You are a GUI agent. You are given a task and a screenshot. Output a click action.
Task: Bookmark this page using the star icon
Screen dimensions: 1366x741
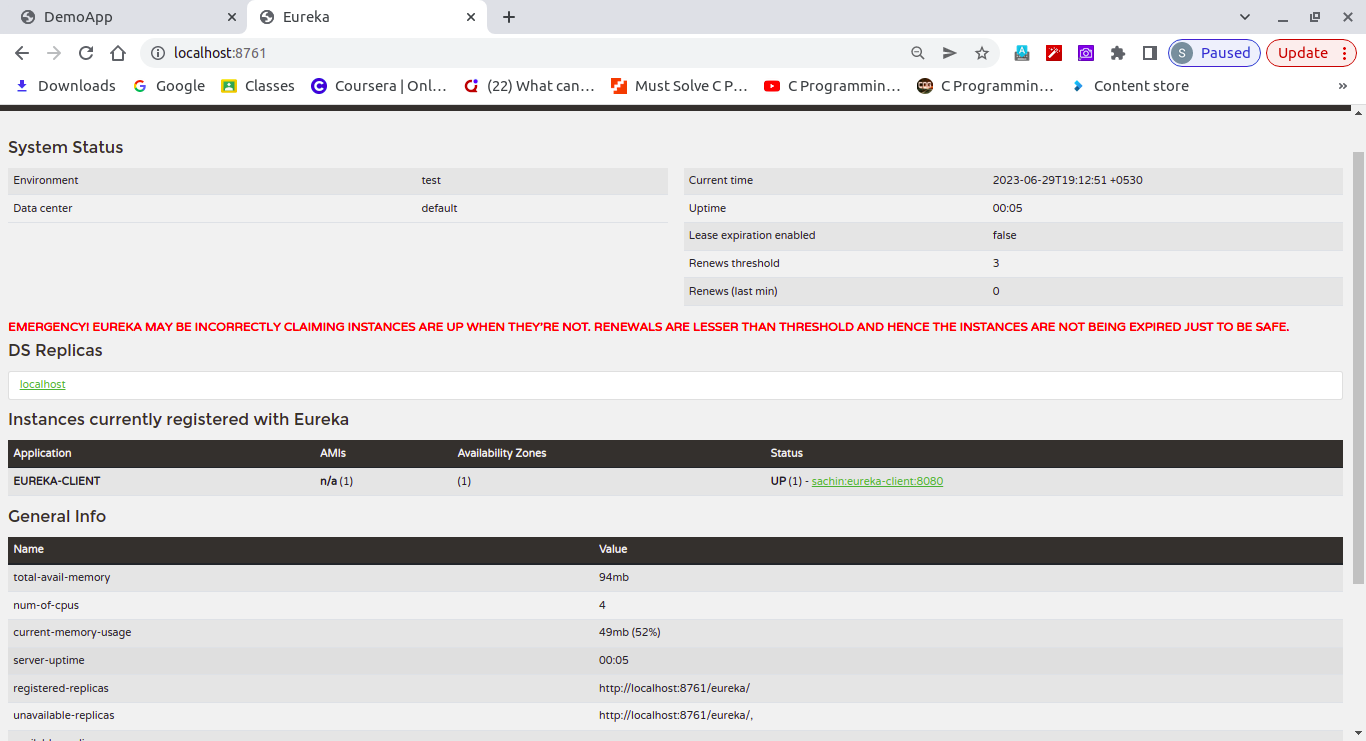(981, 53)
